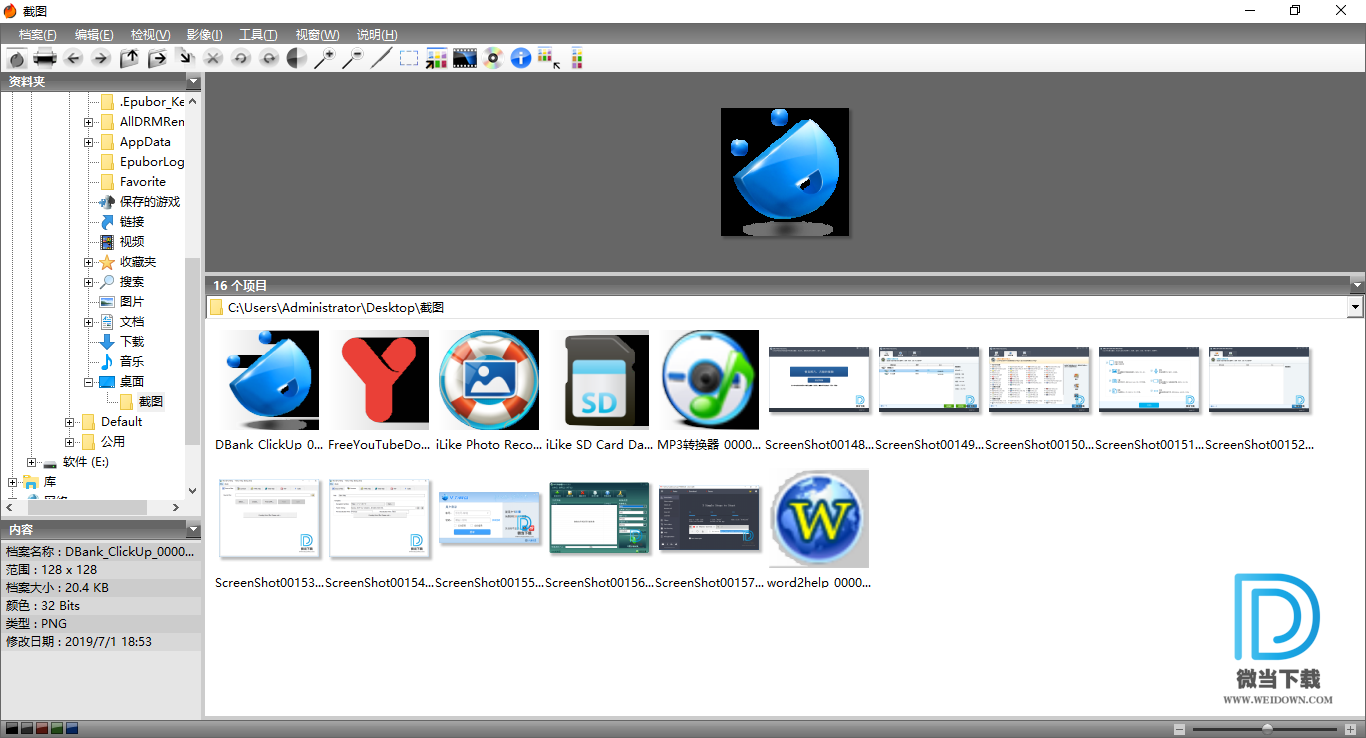Expand the 搜索 tree node
This screenshot has width=1366, height=738.
point(88,282)
